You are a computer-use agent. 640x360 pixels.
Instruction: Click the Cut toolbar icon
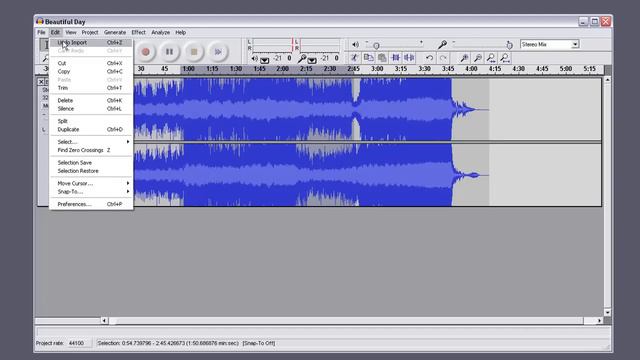click(354, 58)
